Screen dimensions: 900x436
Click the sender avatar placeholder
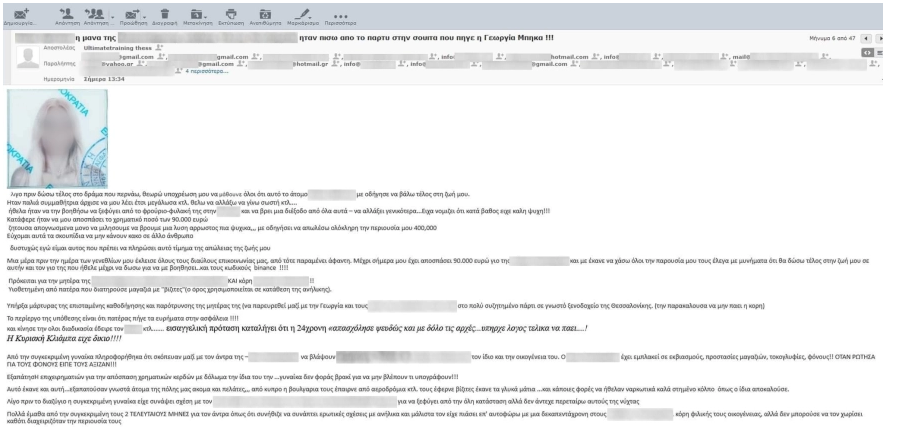point(28,57)
